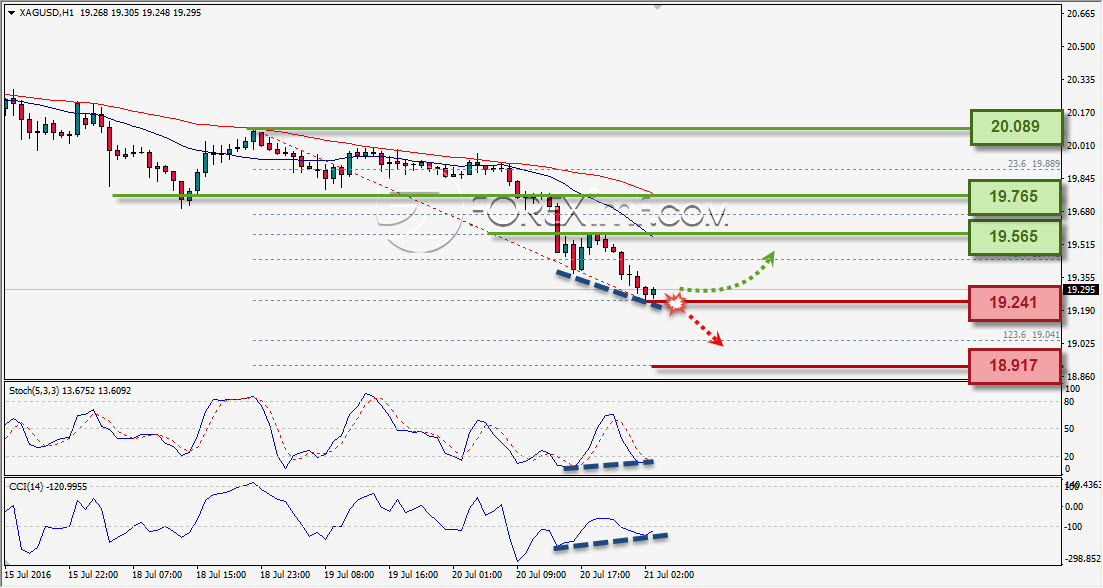The width and height of the screenshot is (1103, 588).
Task: Click the 20 Jul 01:00 time label
Action: click(477, 575)
